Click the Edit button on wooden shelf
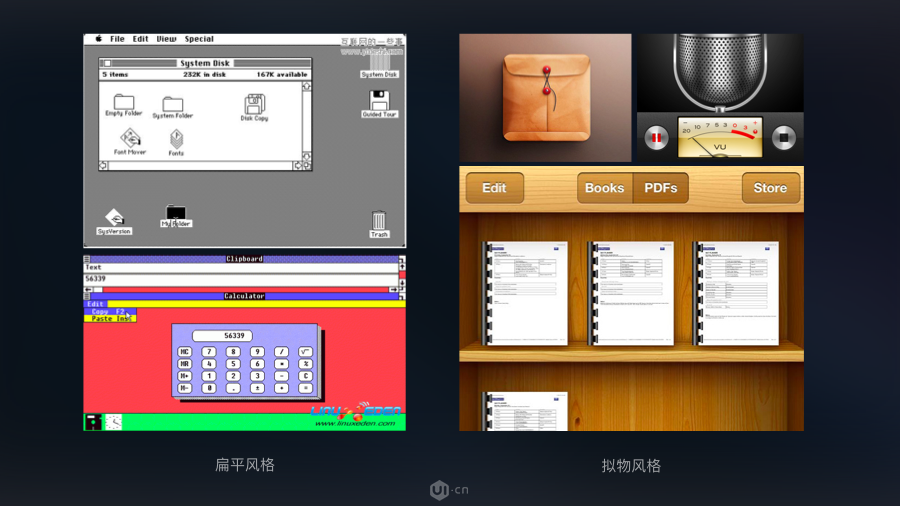 point(494,188)
